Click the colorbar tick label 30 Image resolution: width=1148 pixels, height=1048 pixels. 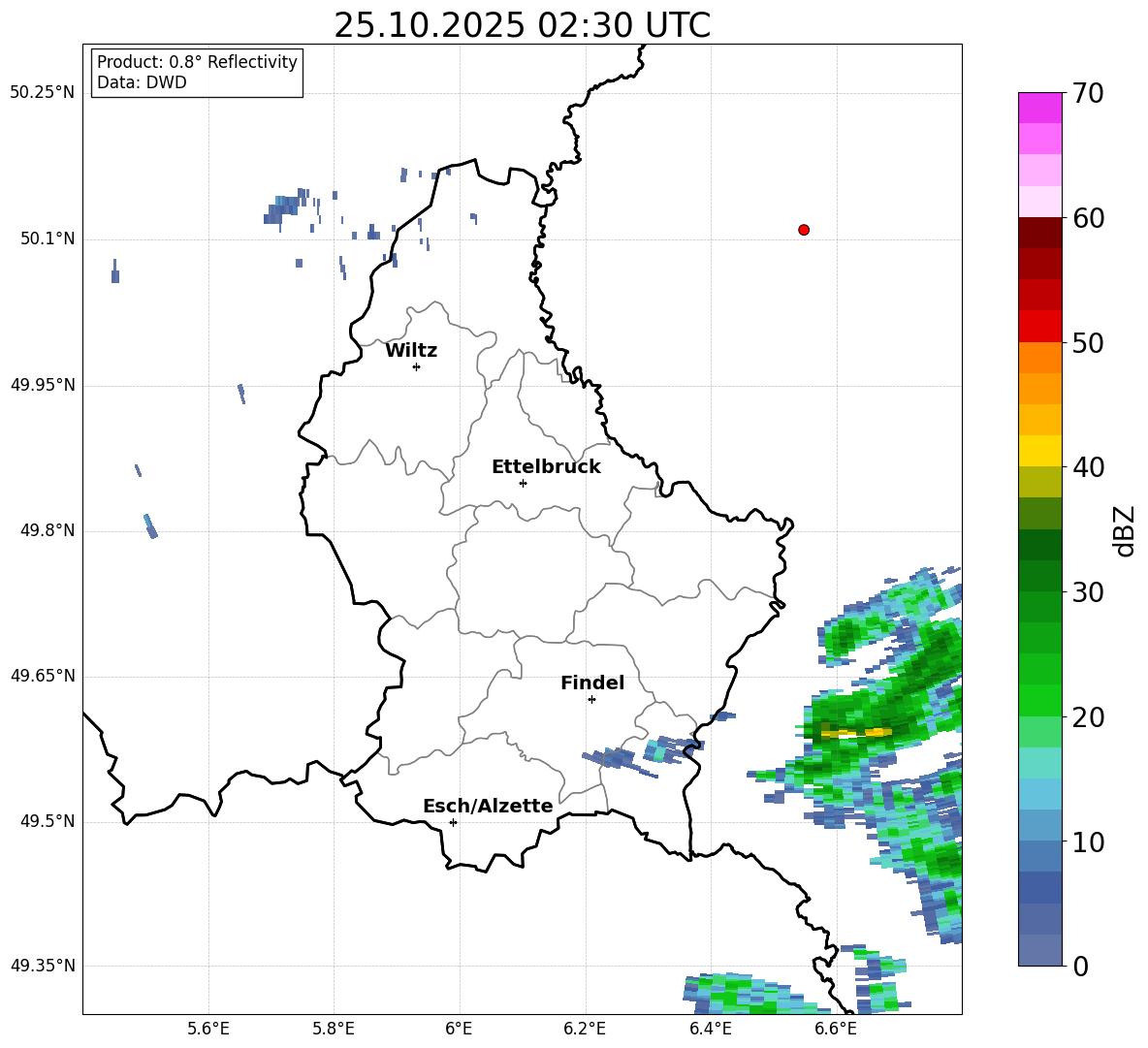point(1088,592)
